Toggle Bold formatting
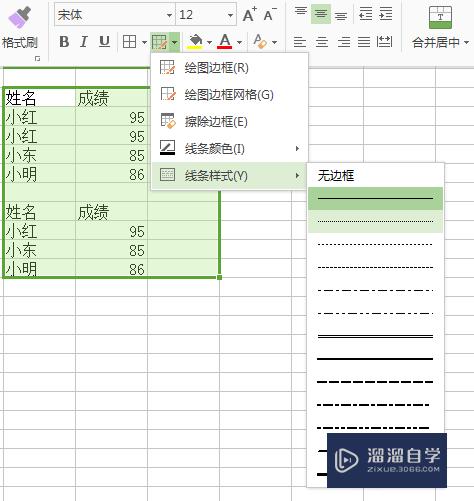This screenshot has width=474, height=501. (x=64, y=42)
